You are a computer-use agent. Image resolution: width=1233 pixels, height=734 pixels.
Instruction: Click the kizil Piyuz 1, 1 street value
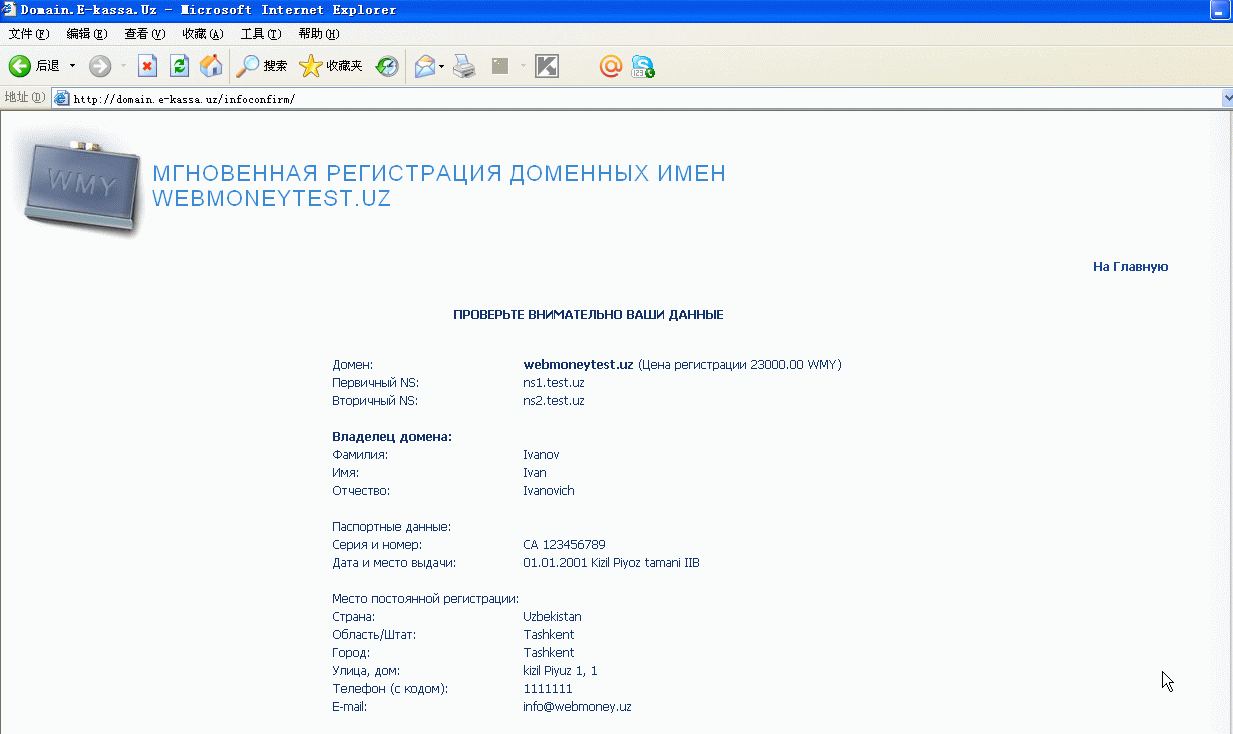(560, 671)
